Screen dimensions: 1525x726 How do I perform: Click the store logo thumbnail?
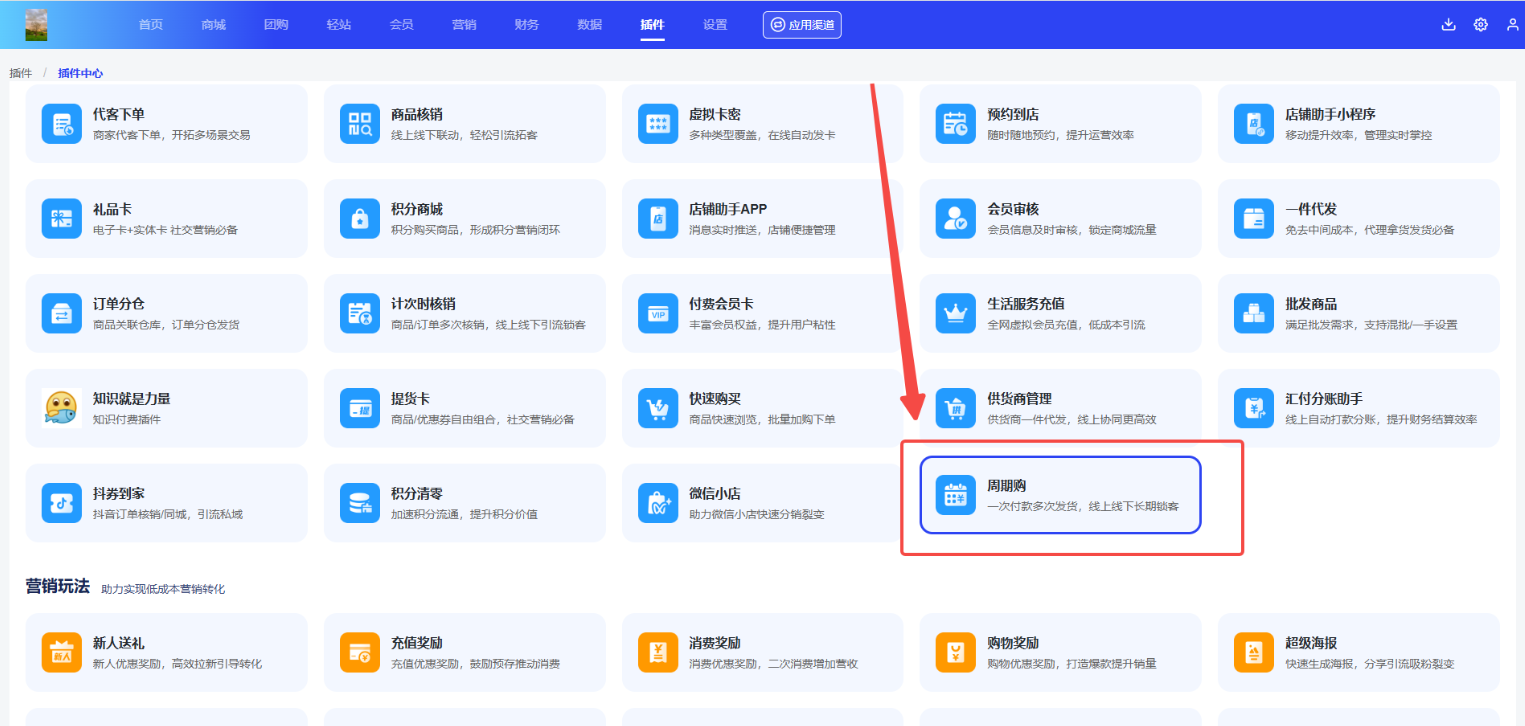pyautogui.click(x=37, y=25)
